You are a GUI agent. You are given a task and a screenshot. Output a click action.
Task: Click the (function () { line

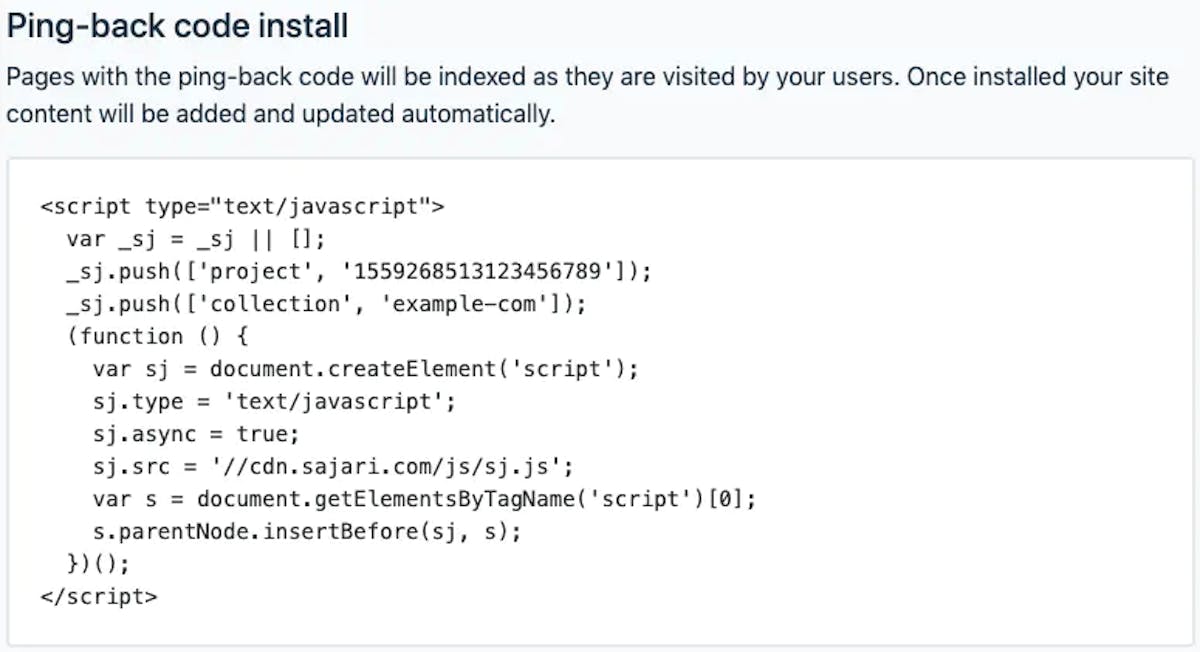[x=157, y=336]
